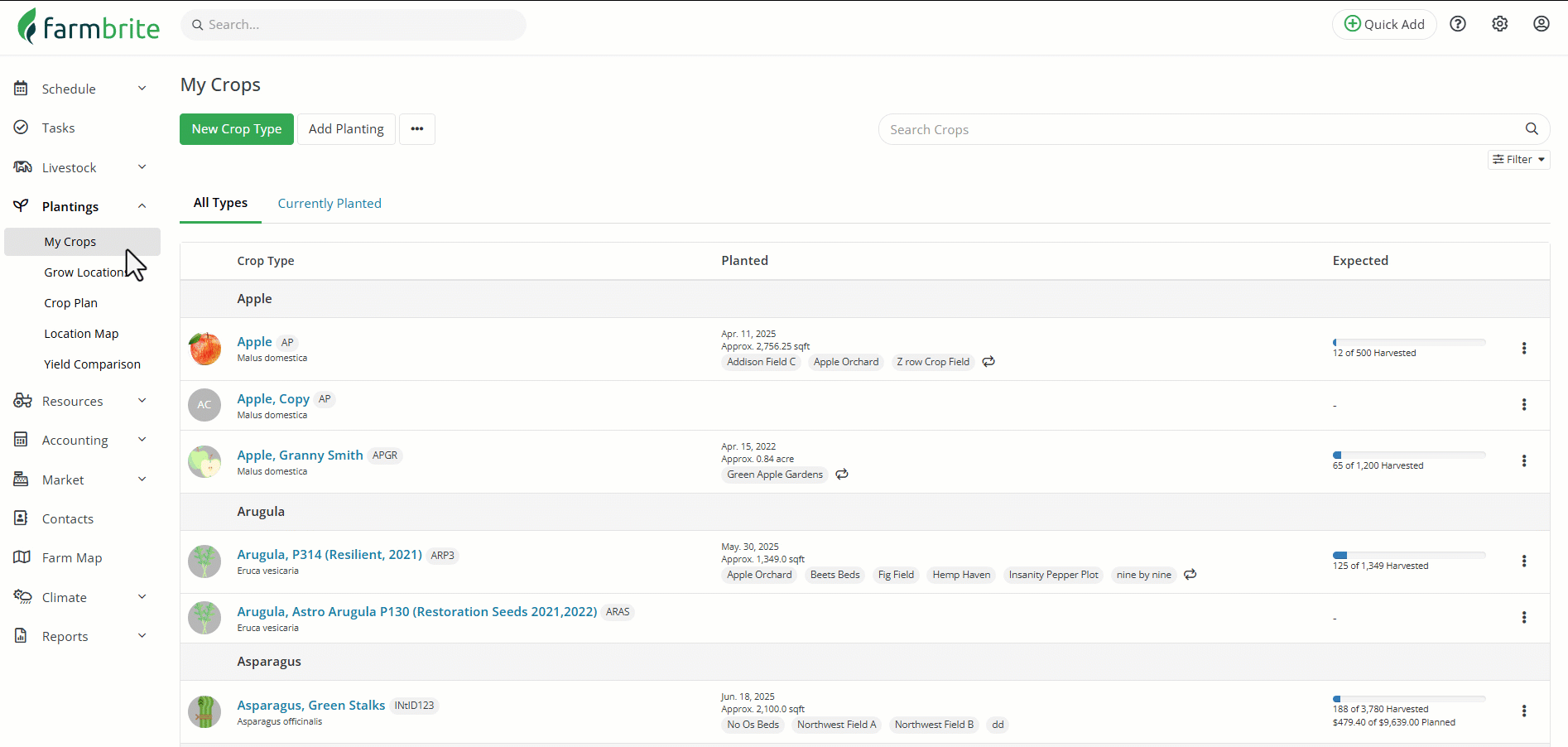Click the Accounting calculator icon in sidebar
This screenshot has width=1568, height=747.
22,440
